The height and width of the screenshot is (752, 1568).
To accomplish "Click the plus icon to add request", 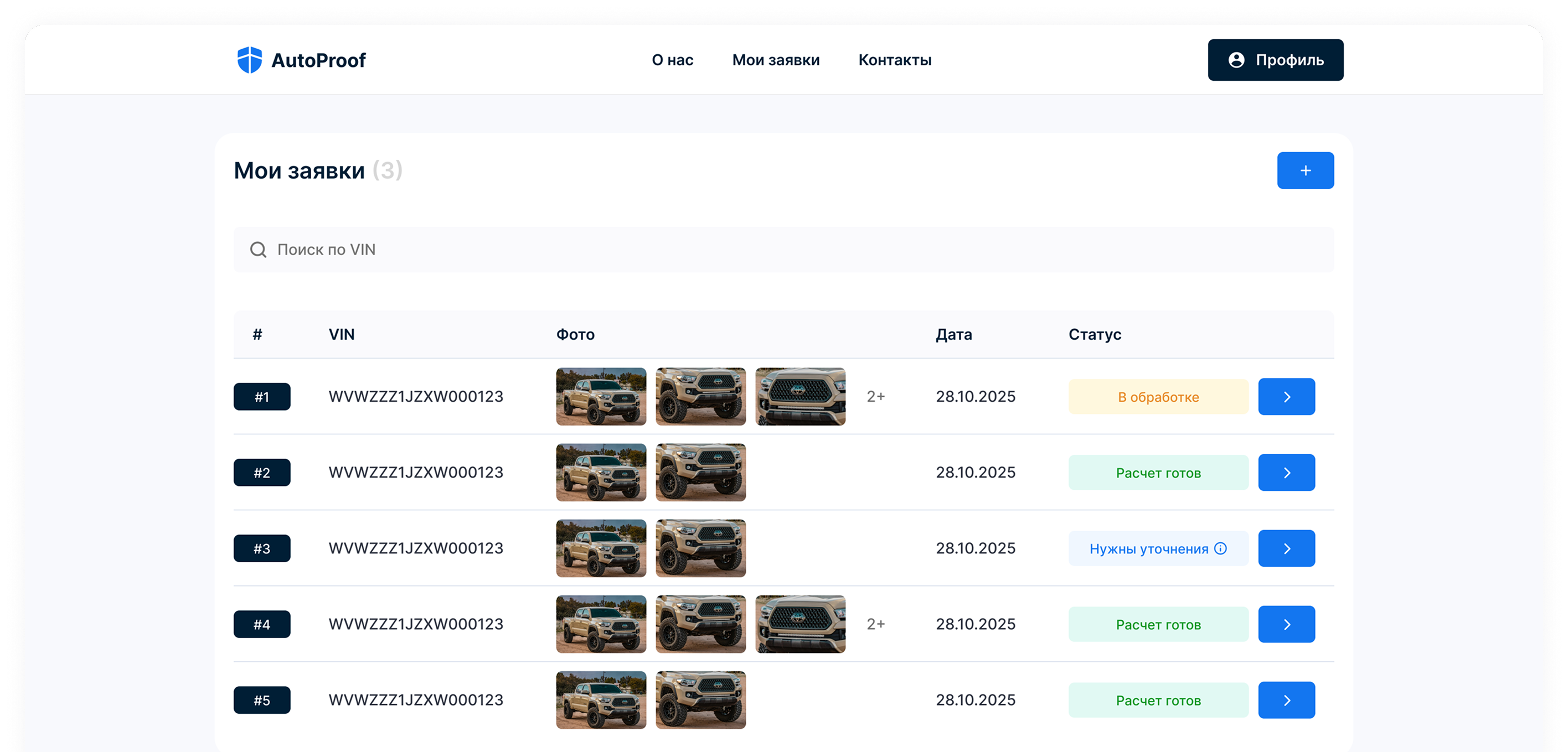I will coord(1305,170).
